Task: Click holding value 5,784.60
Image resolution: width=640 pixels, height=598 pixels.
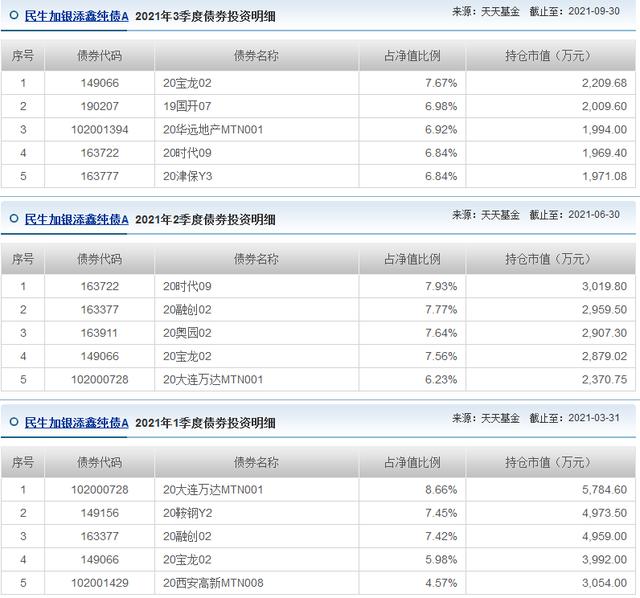Action: click(604, 490)
